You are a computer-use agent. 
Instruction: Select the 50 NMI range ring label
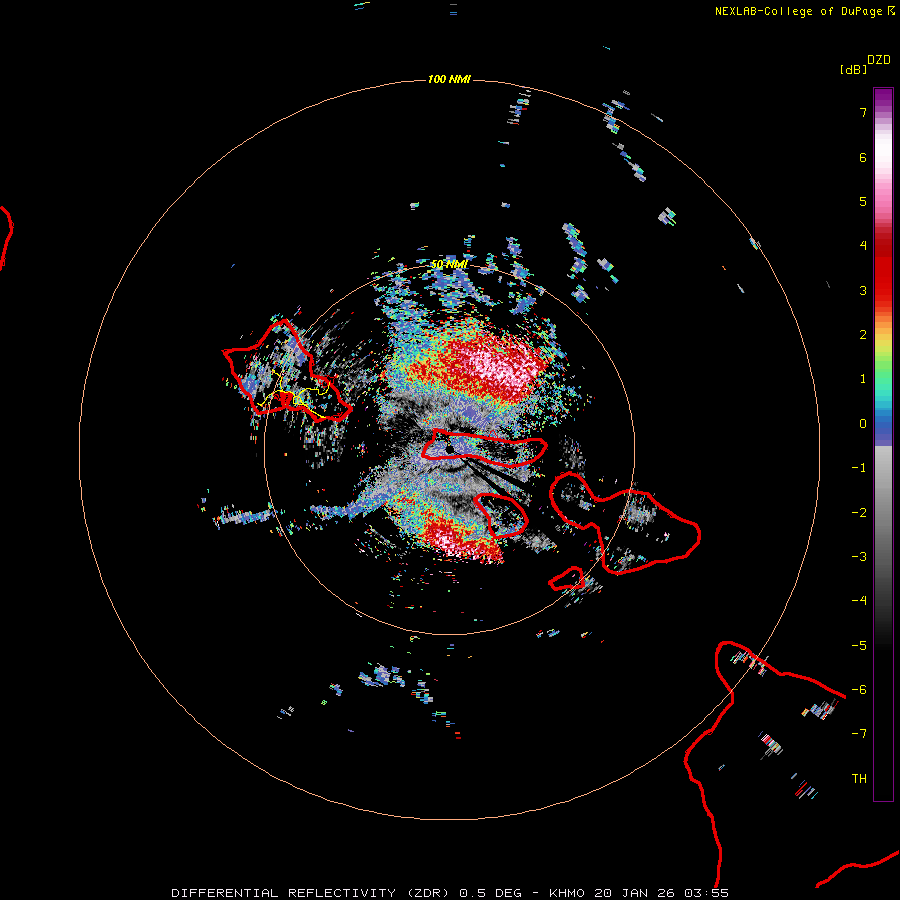click(449, 264)
